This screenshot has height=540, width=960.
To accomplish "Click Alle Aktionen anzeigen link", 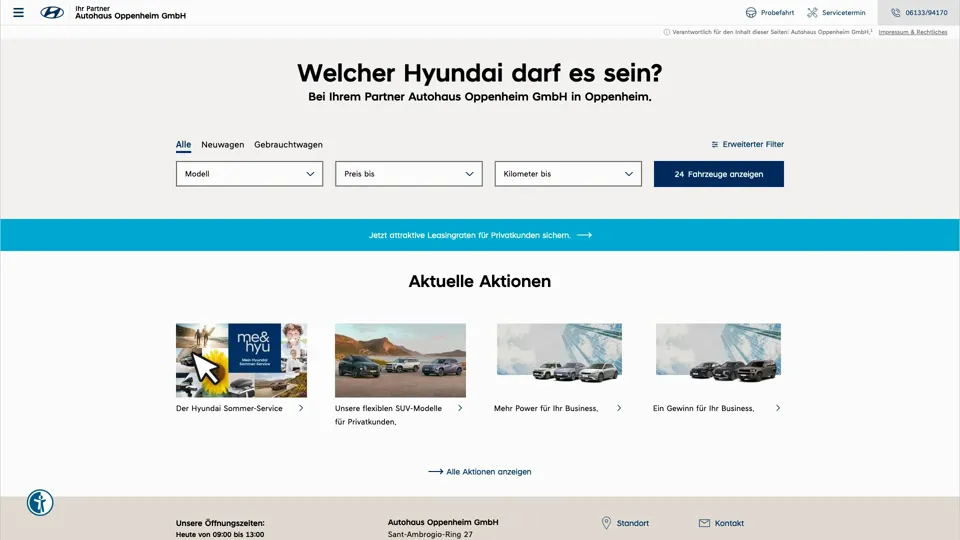I will [489, 471].
